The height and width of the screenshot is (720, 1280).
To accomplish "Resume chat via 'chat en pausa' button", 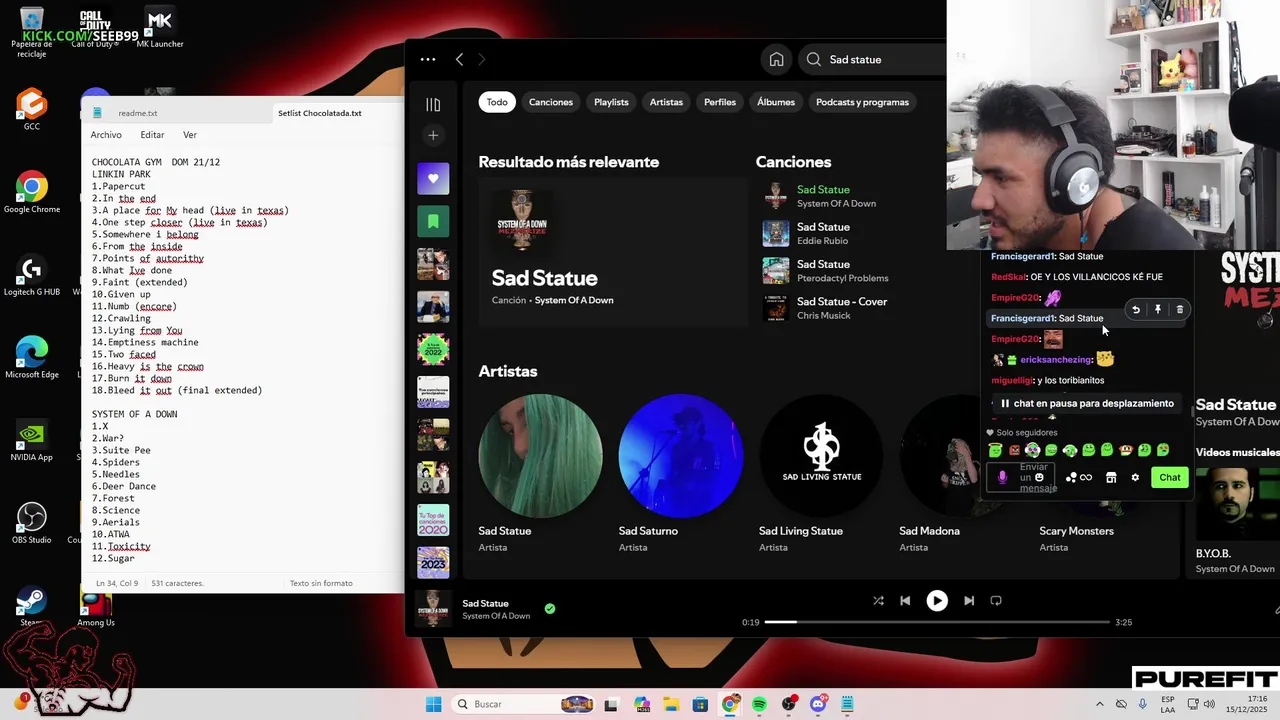I will [x=1086, y=404].
